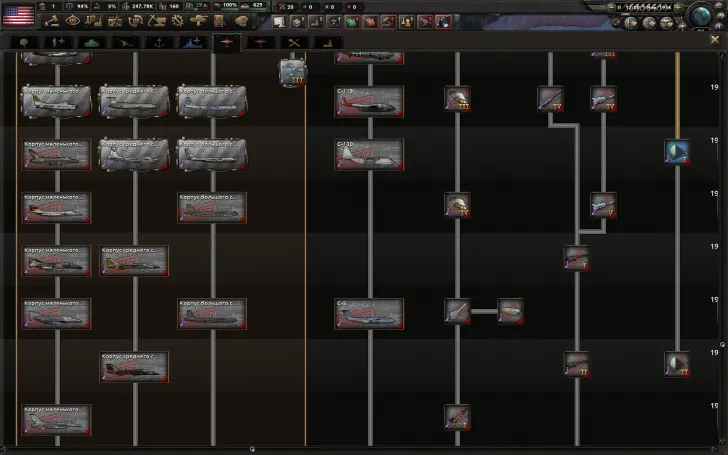Open the green map alert icon
Image resolution: width=728 pixels, height=455 pixels.
click(352, 21)
